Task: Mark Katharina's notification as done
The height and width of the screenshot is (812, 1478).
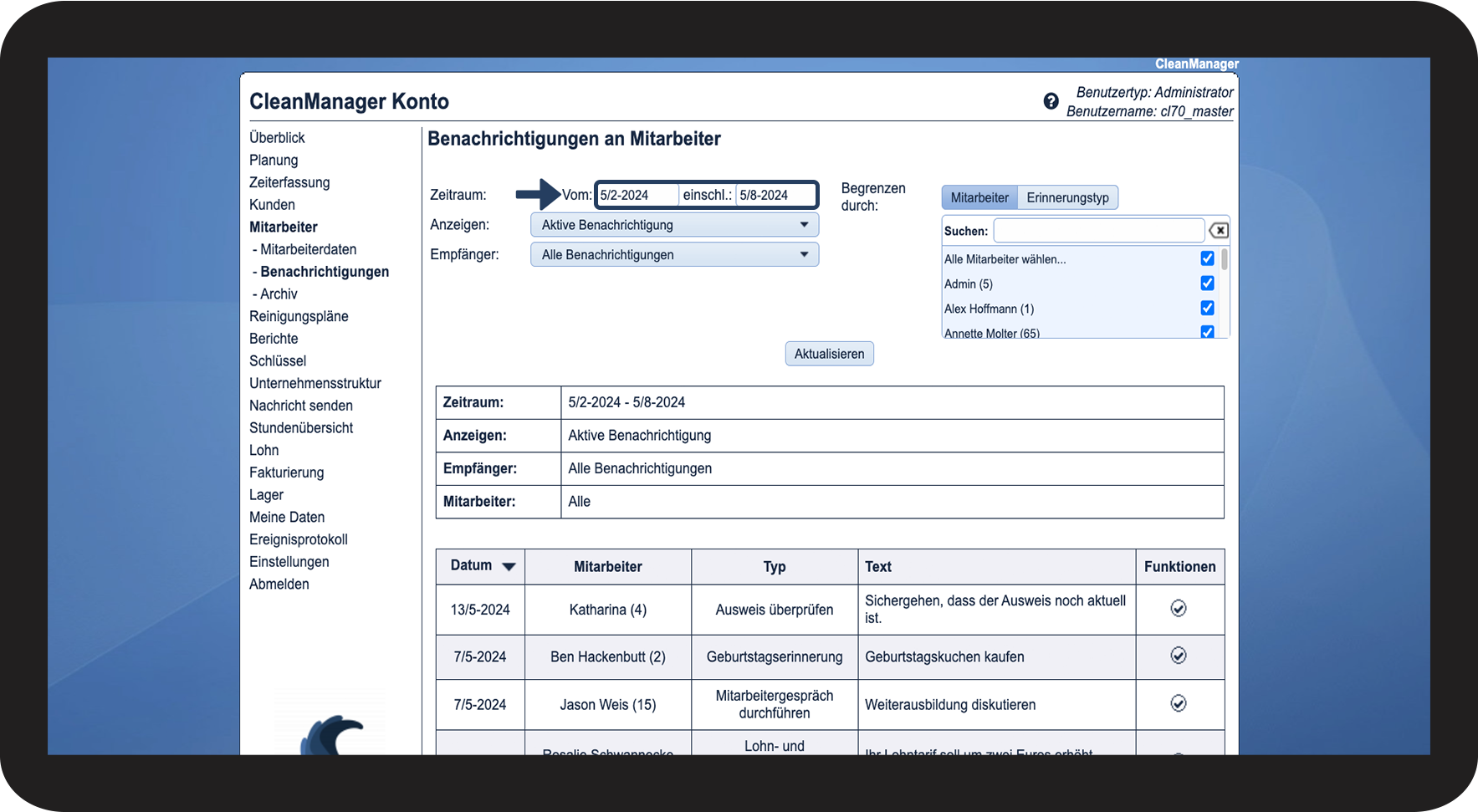Action: (x=1178, y=609)
